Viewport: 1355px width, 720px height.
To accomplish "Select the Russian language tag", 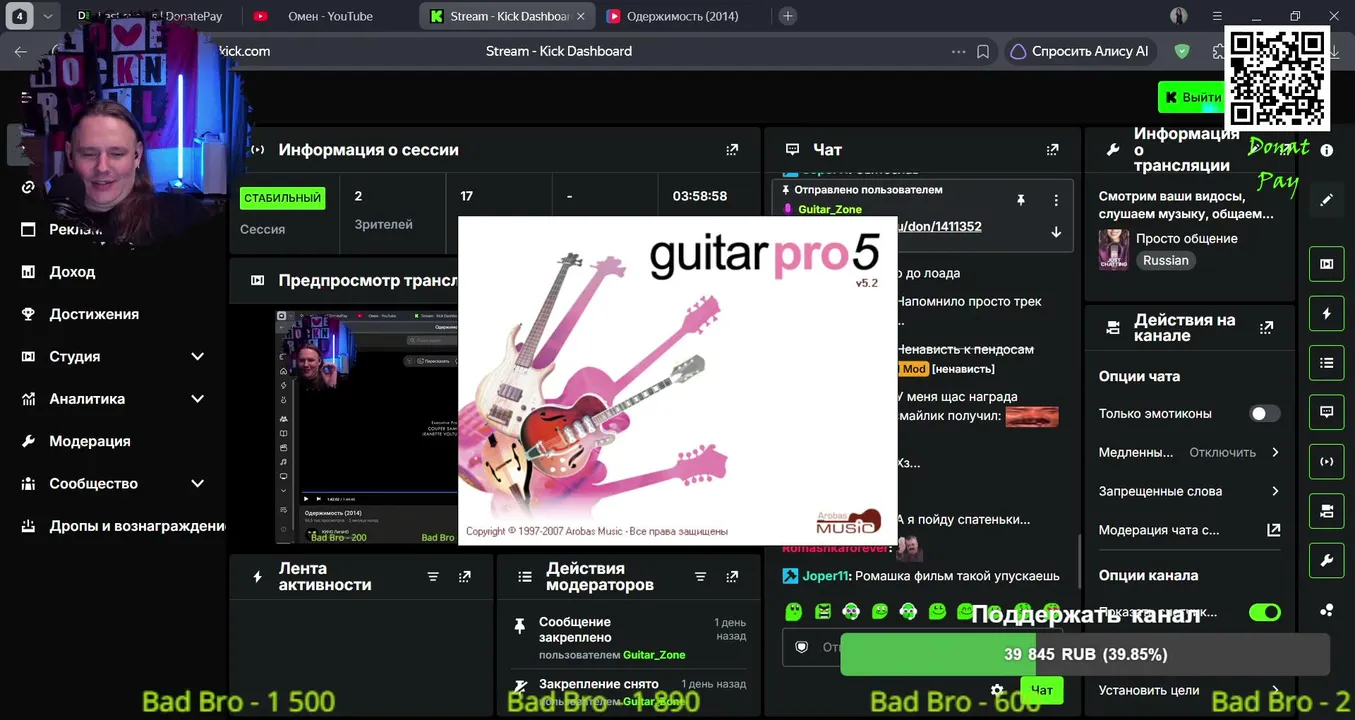I will click(1166, 261).
